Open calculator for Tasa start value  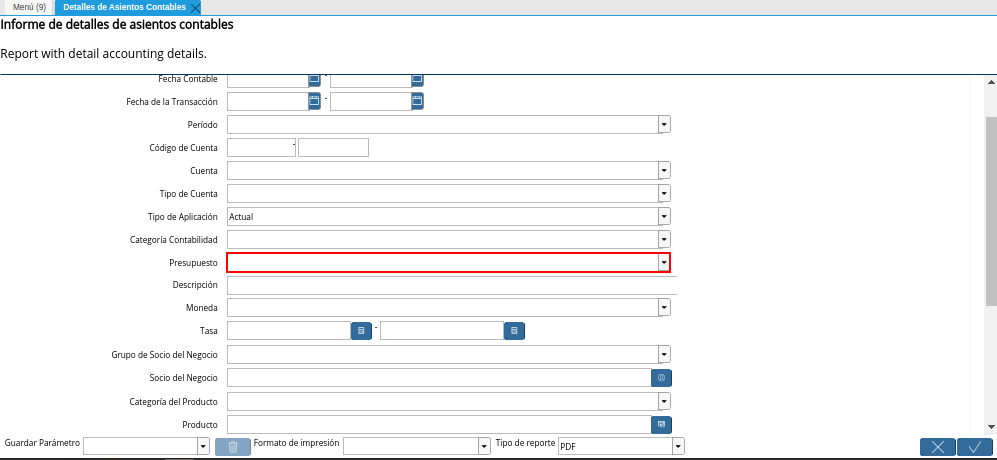pos(361,331)
